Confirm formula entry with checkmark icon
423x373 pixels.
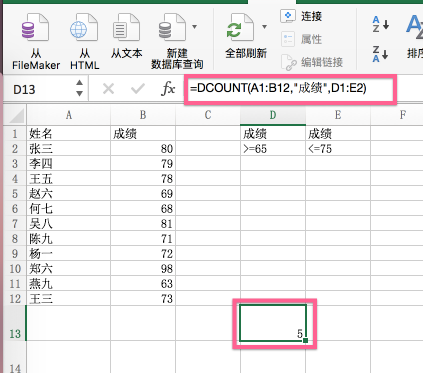point(138,89)
